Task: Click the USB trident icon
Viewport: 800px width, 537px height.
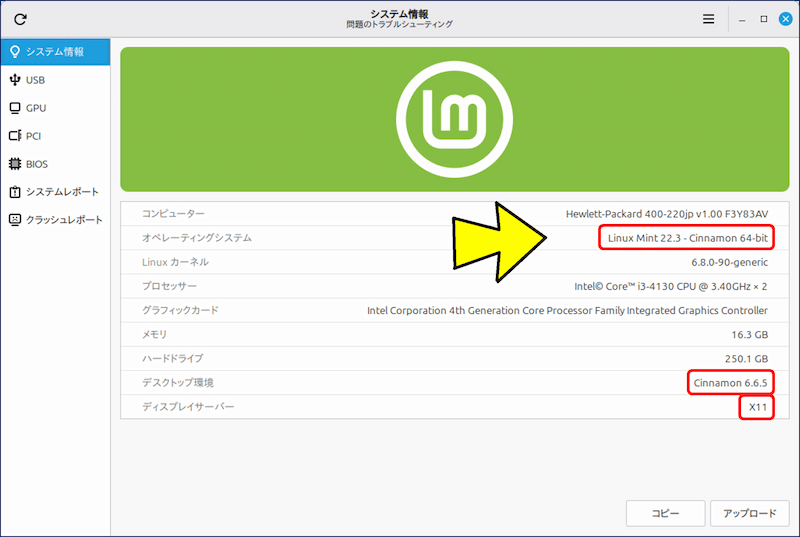Action: pyautogui.click(x=15, y=80)
